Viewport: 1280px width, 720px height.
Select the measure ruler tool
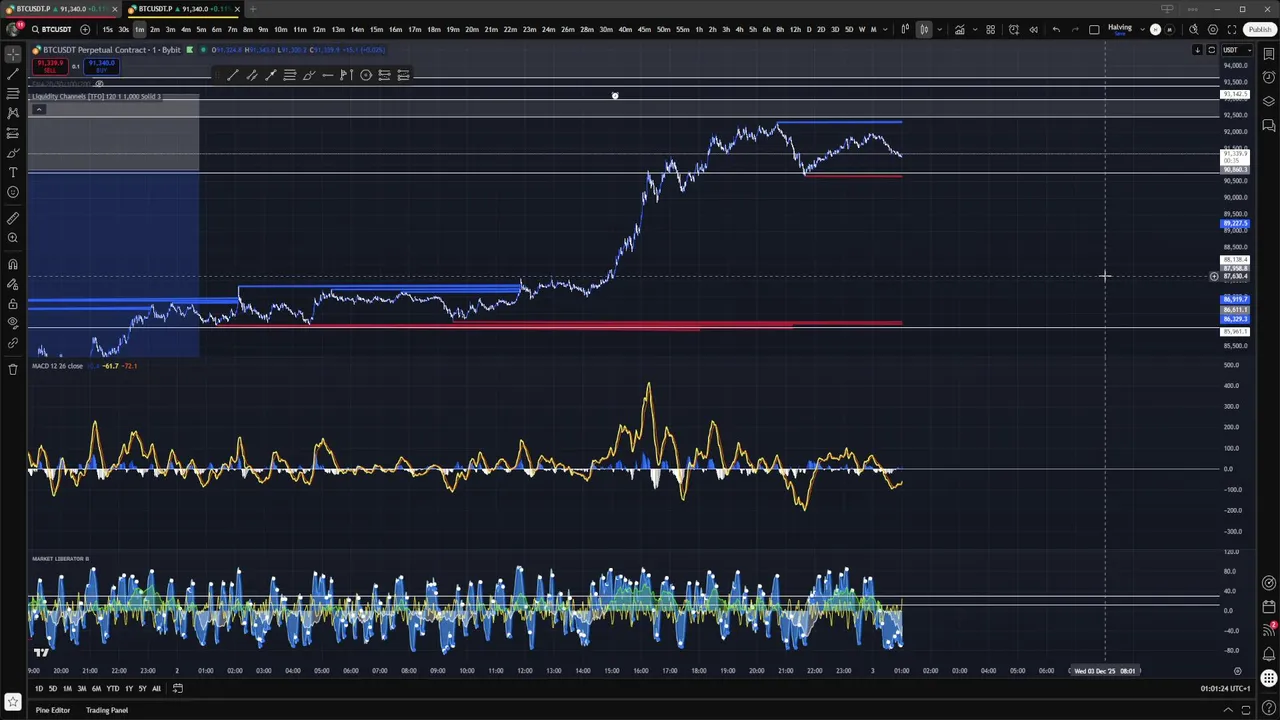[x=13, y=218]
